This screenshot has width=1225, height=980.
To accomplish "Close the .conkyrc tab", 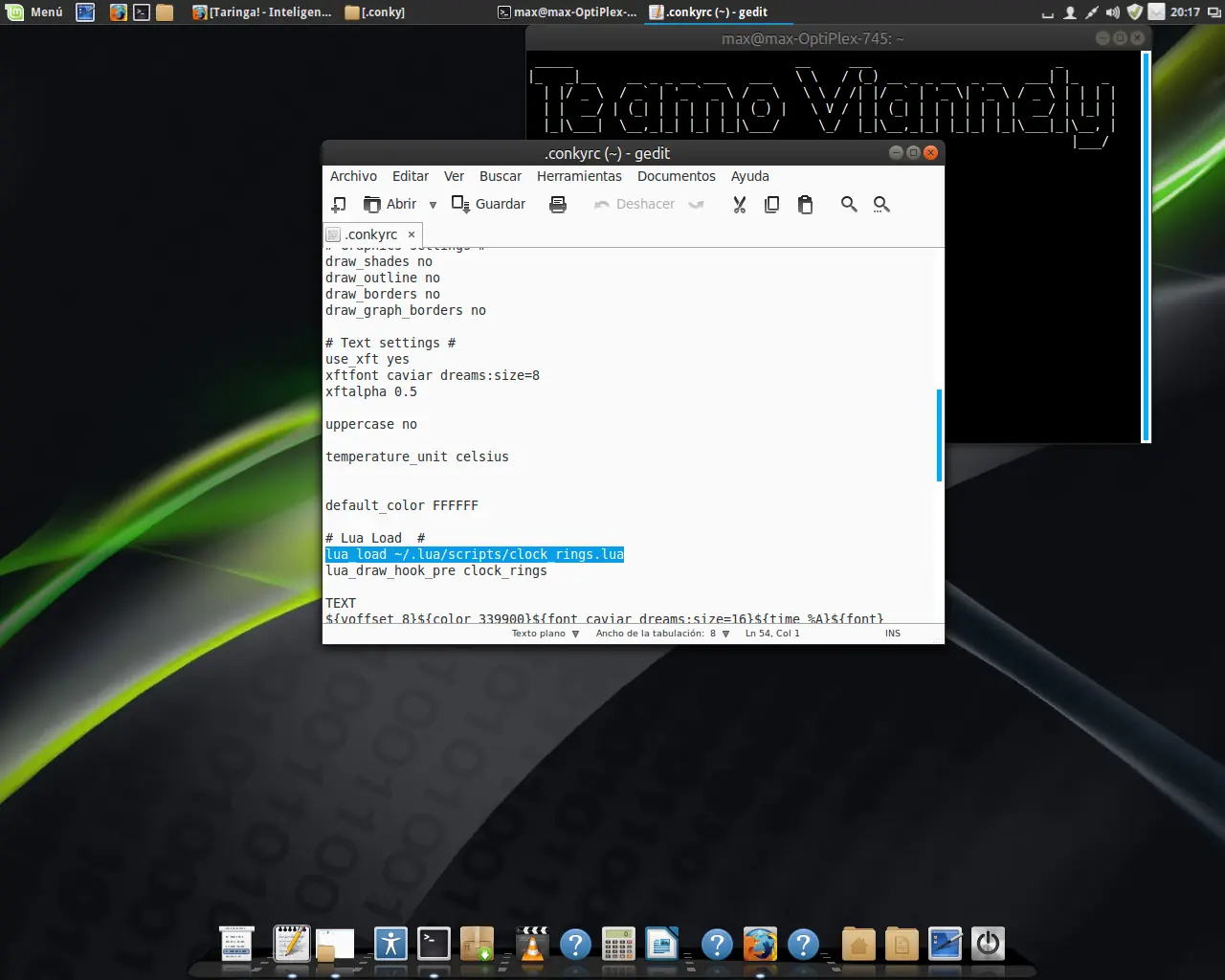I will point(412,234).
